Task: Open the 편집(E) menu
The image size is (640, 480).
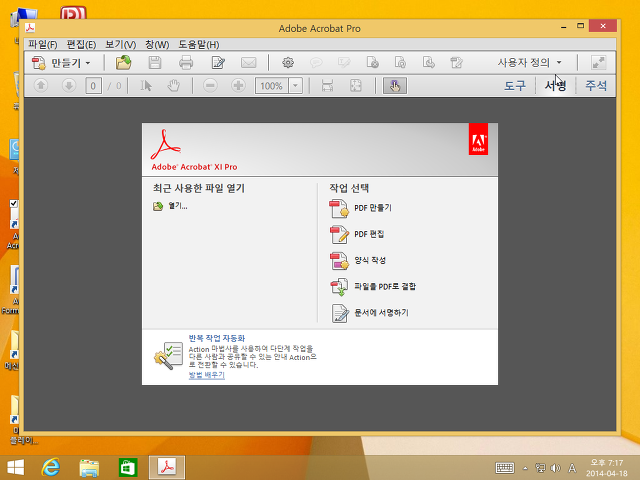Action: pos(81,44)
